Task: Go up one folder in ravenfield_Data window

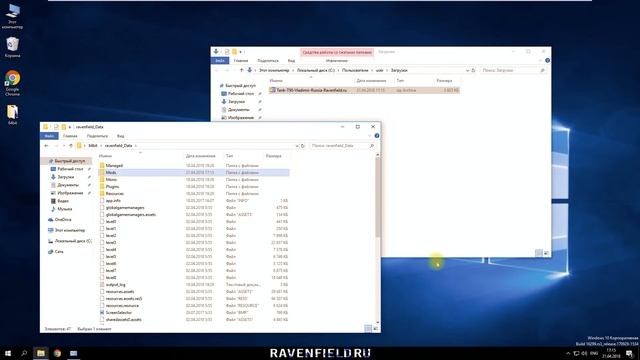Action: pyautogui.click(x=71, y=146)
